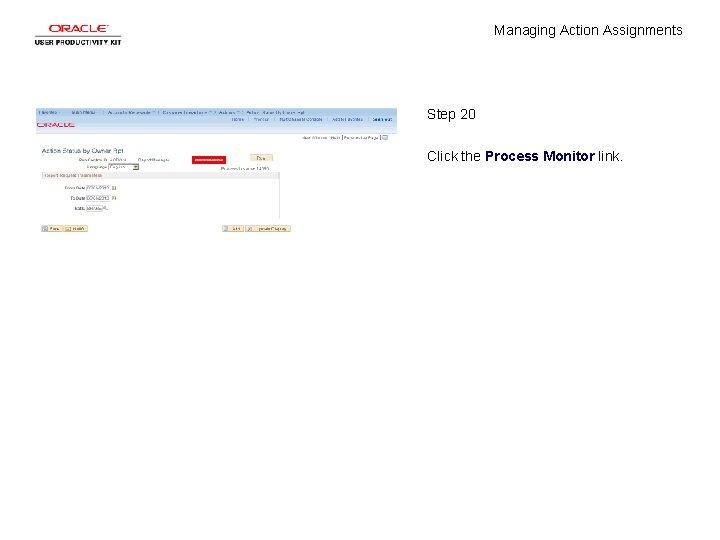Image resolution: width=720 pixels, height=540 pixels.
Task: Go to the Home link
Action: [x=237, y=119]
